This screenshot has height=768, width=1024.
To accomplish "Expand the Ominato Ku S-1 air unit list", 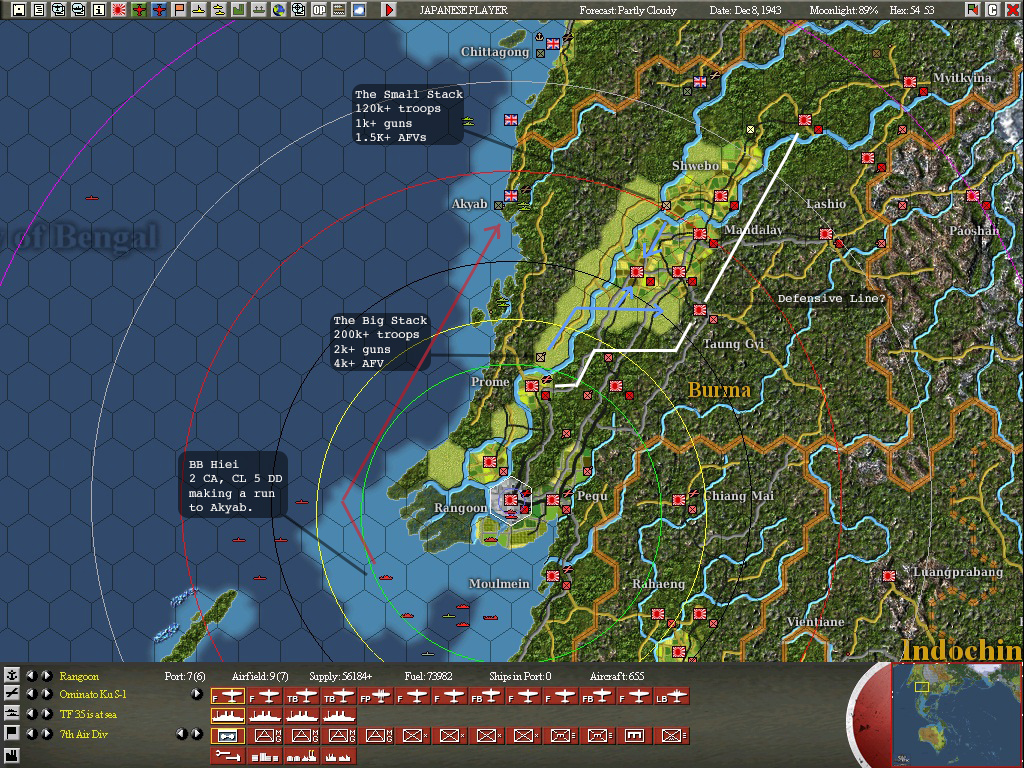I will coord(197,694).
